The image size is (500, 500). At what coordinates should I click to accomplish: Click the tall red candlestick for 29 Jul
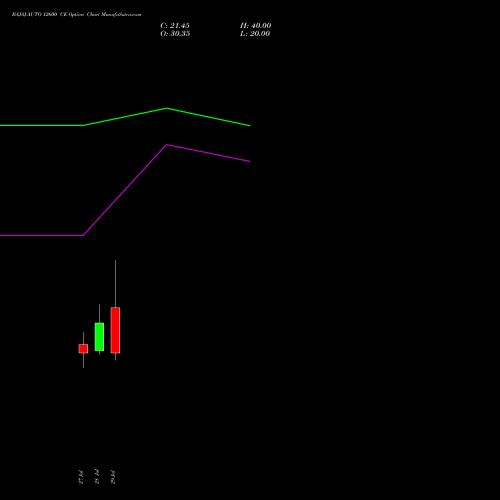click(115, 330)
